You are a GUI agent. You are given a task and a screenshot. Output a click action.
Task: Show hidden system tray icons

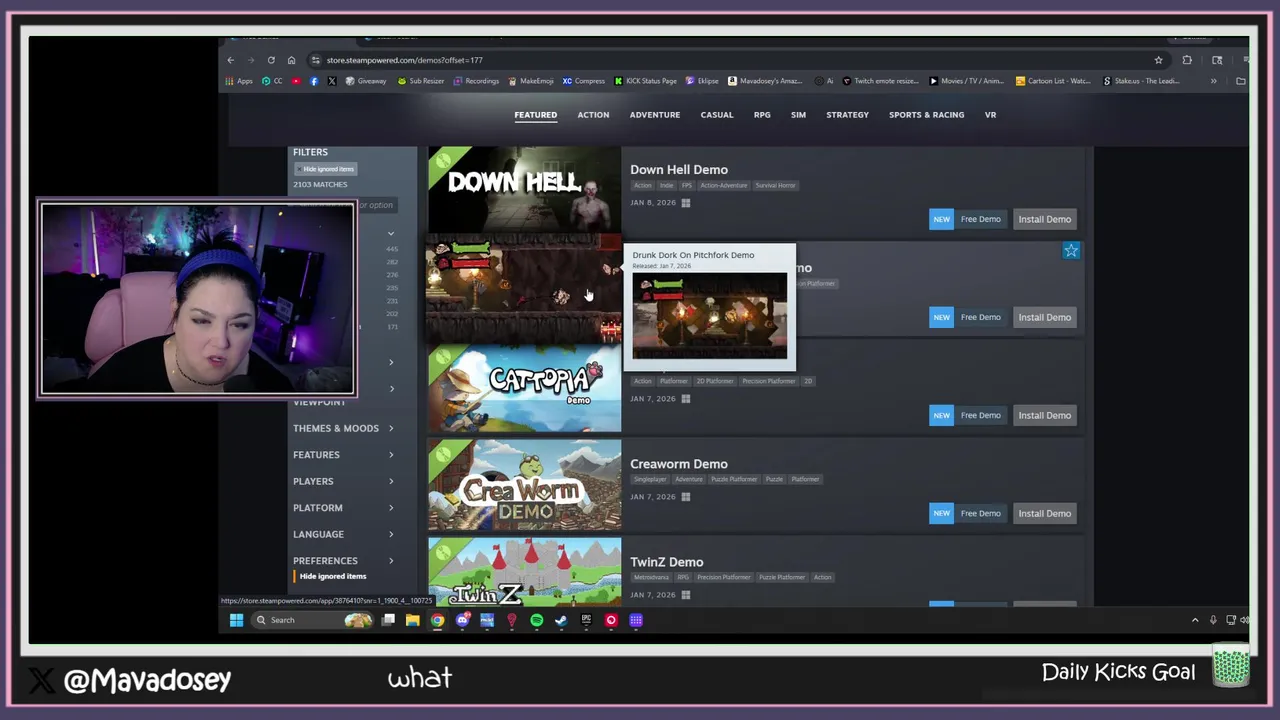pos(1194,620)
